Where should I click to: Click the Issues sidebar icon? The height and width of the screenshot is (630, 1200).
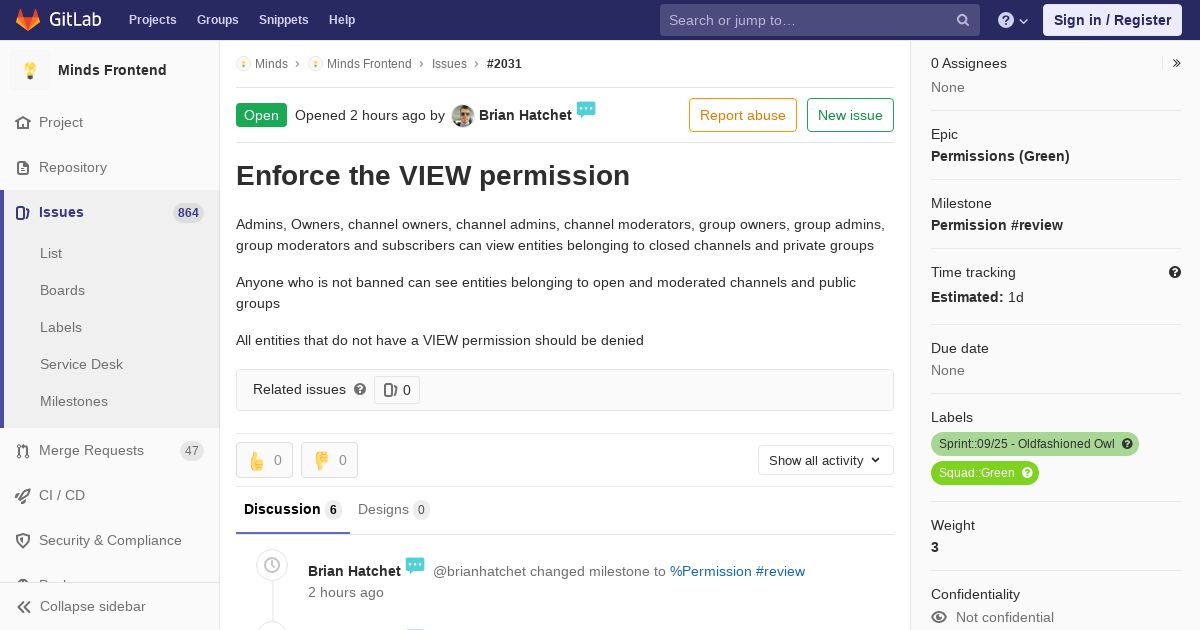click(x=23, y=212)
